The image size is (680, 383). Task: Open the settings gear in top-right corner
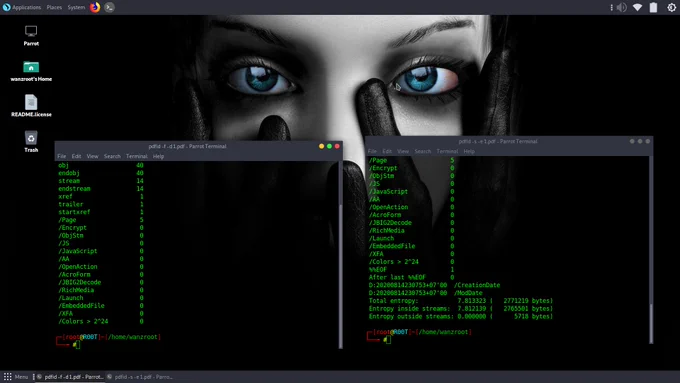point(671,7)
